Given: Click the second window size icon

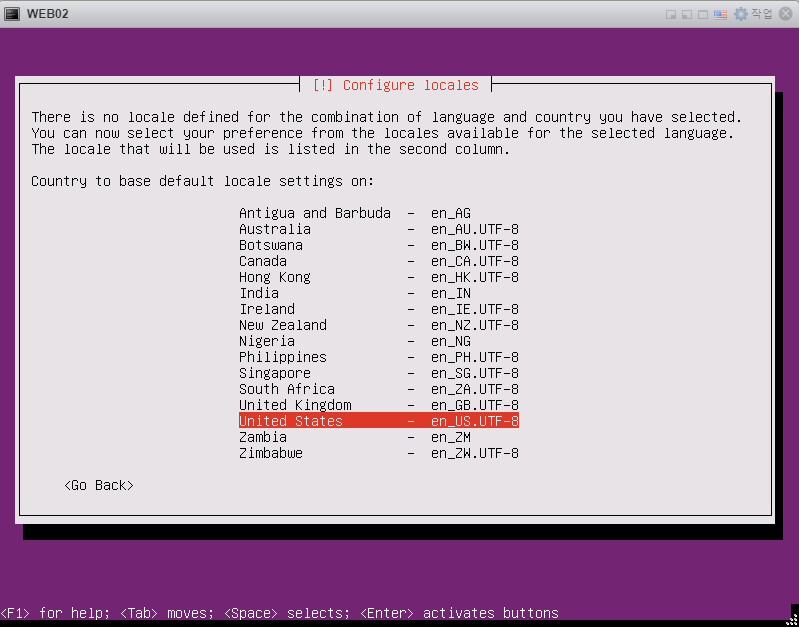Looking at the screenshot, I should pyautogui.click(x=686, y=14).
